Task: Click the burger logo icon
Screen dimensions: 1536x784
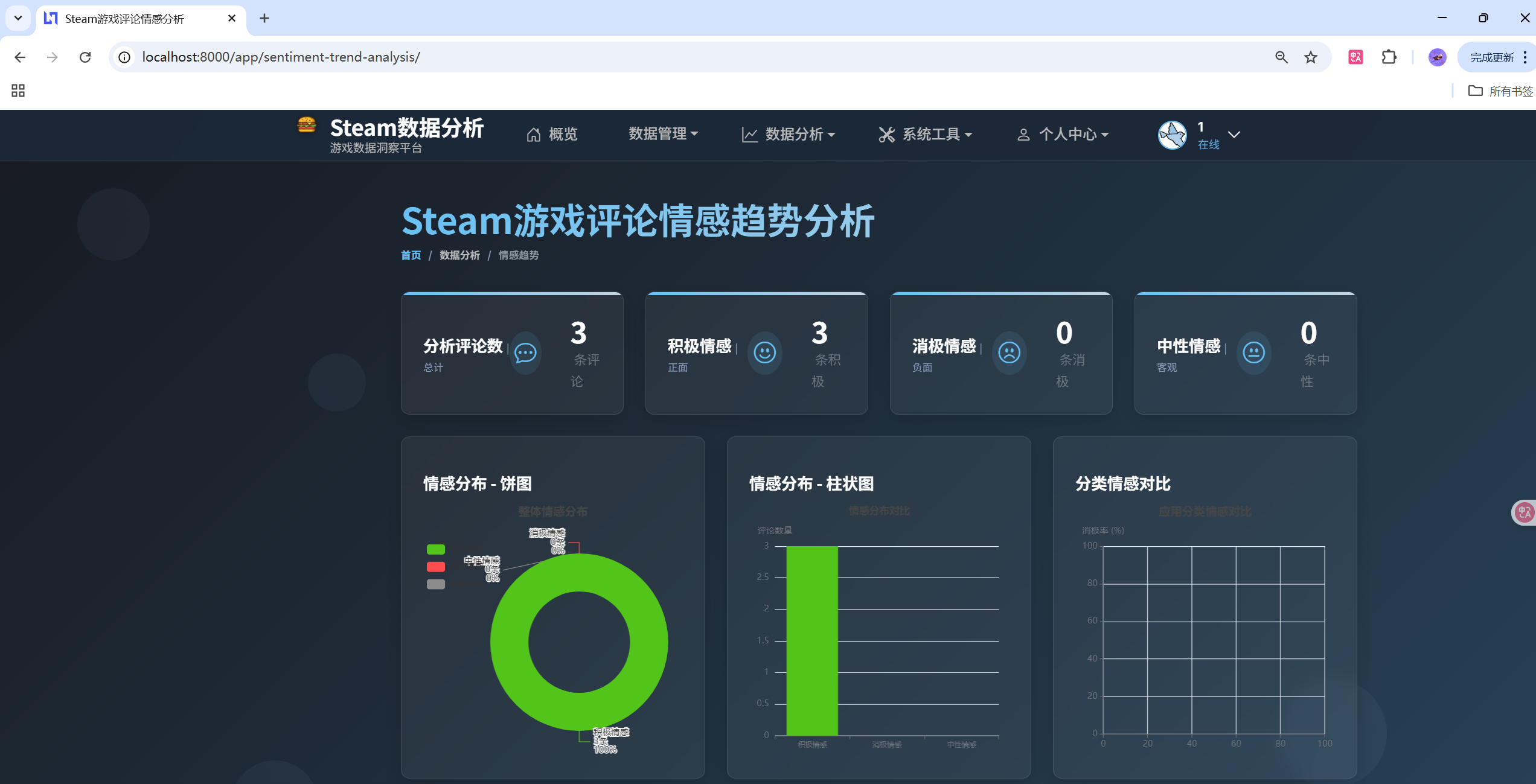Action: (x=307, y=125)
